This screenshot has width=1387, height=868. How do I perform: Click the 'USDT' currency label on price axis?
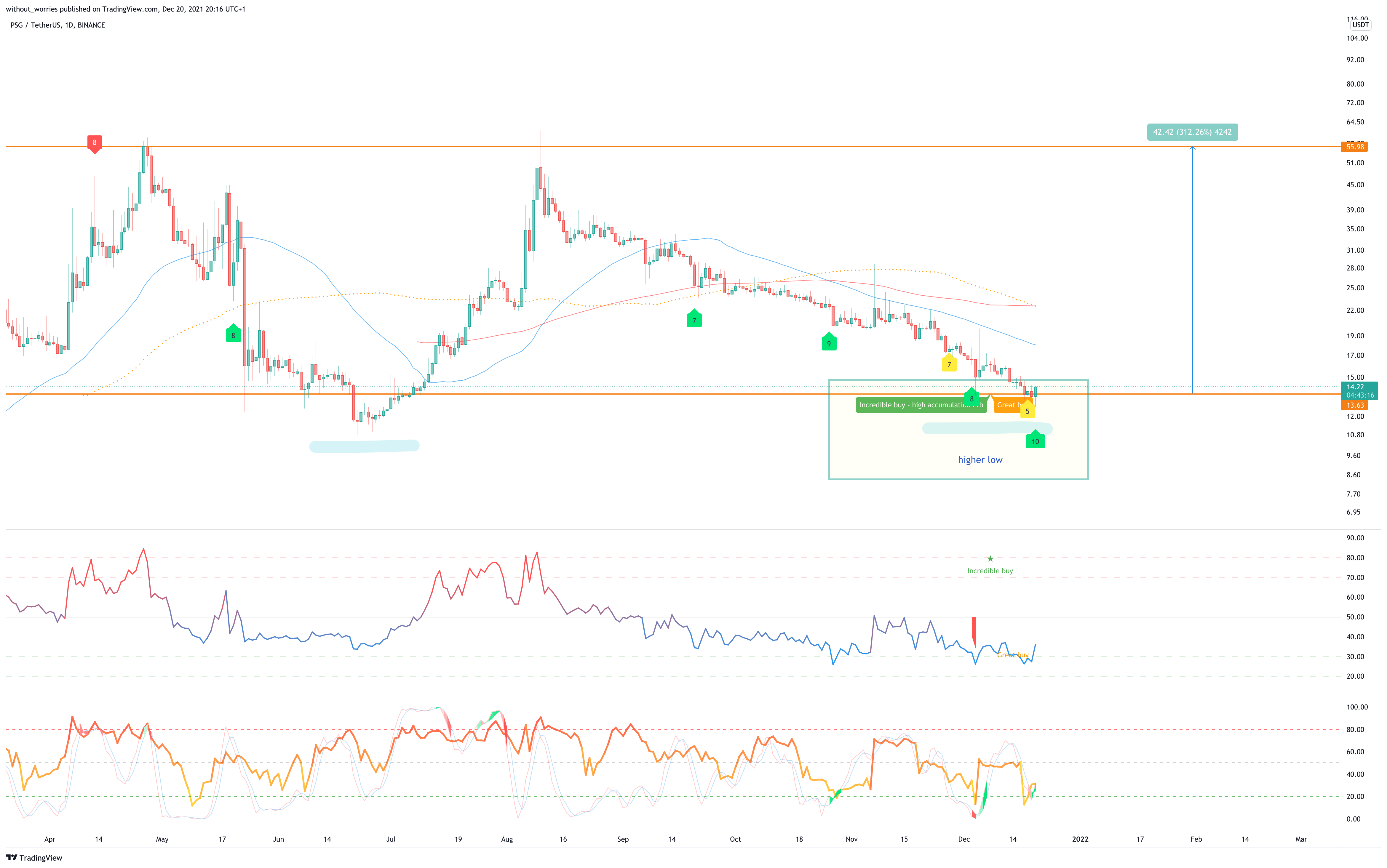pyautogui.click(x=1361, y=25)
